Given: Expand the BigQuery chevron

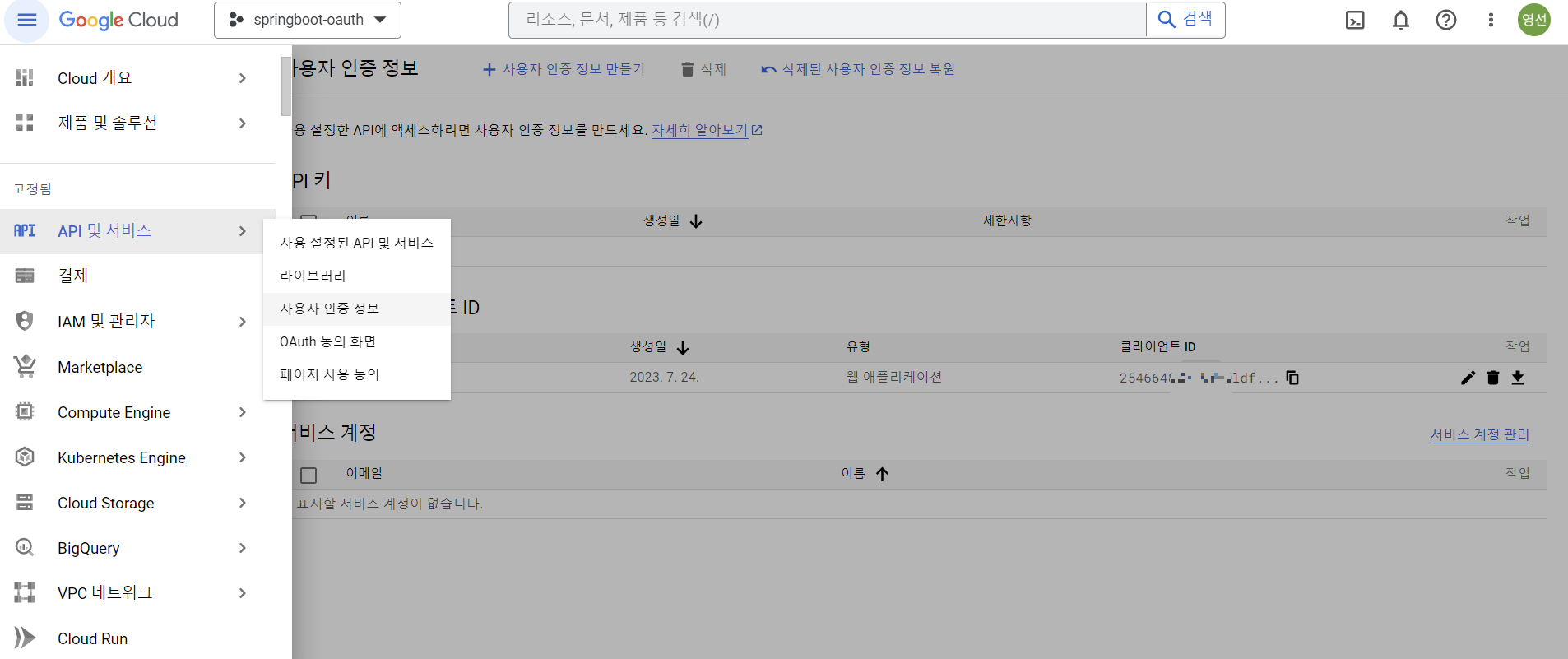Looking at the screenshot, I should pos(242,548).
